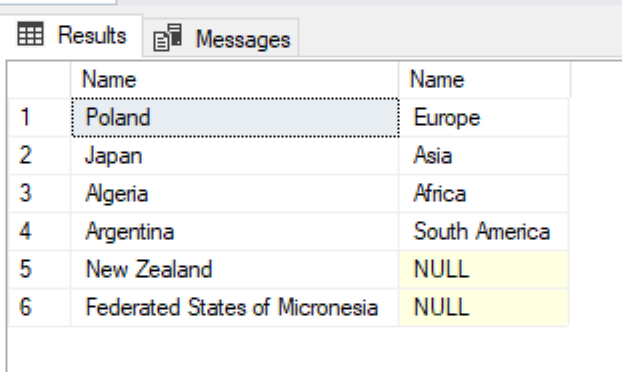Image resolution: width=622 pixels, height=372 pixels.
Task: Open the Messages tab
Action: pyautogui.click(x=221, y=38)
